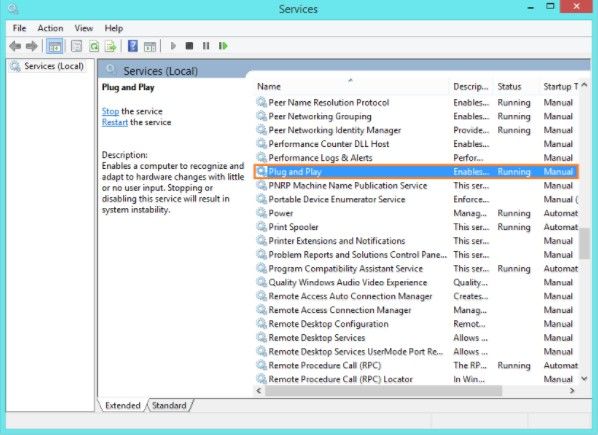Select Portable Device Enumerator Service
598x435 pixels.
click(x=337, y=199)
